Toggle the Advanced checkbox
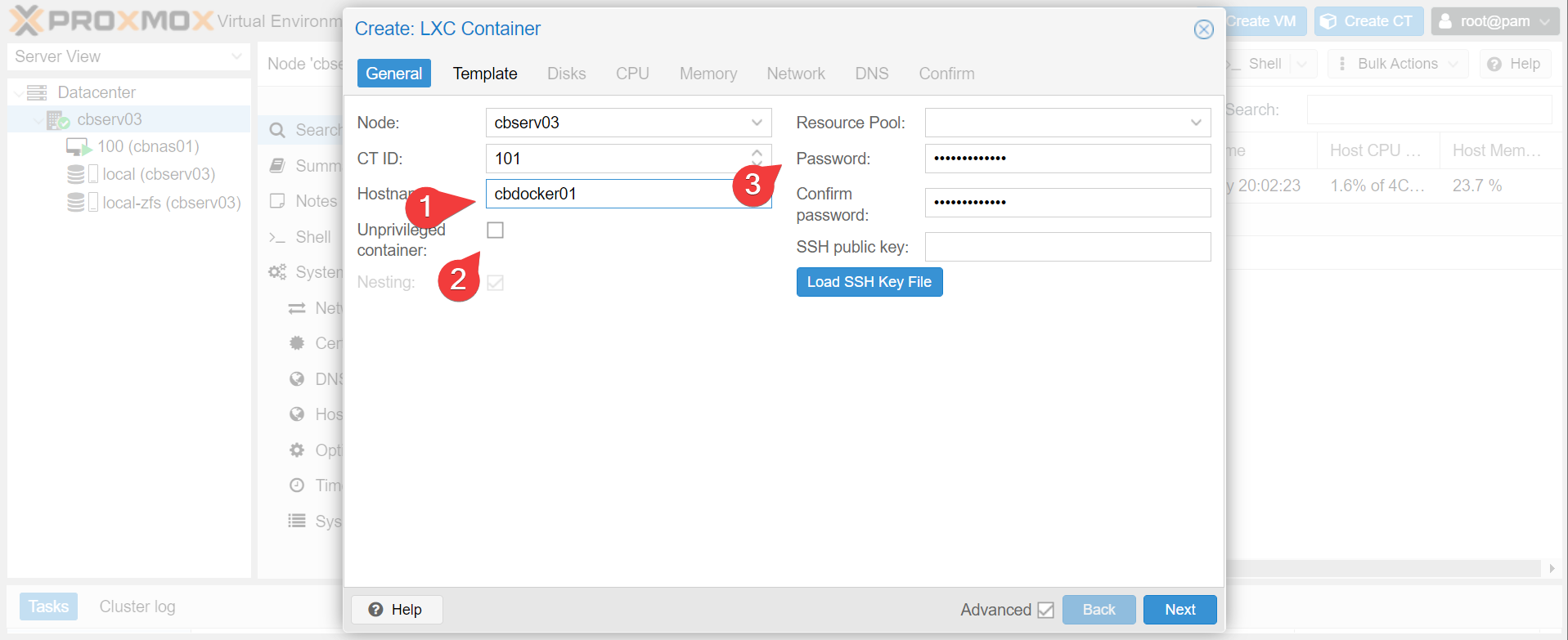 click(x=1045, y=610)
